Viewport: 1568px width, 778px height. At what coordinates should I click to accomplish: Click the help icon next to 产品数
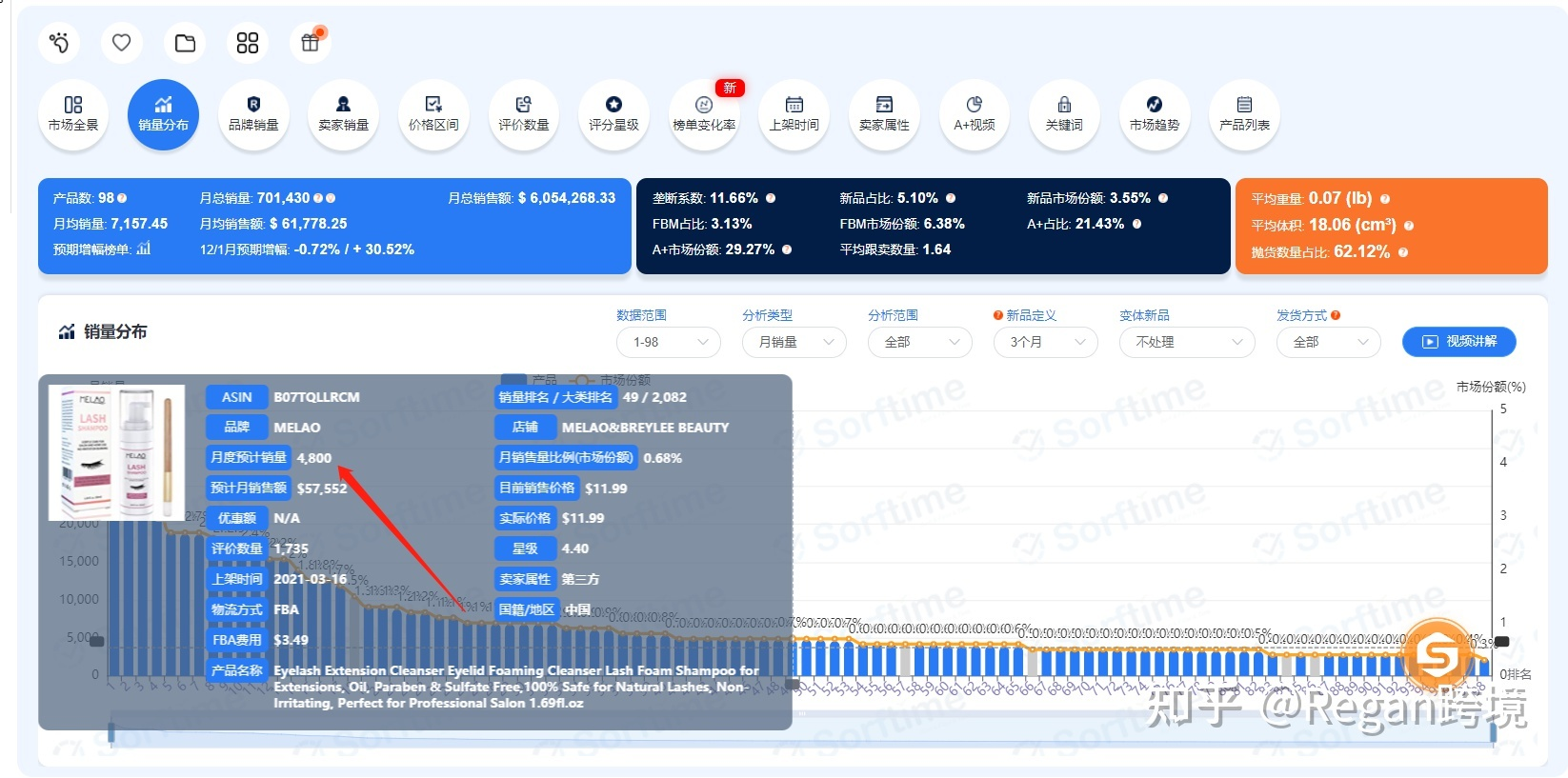tap(122, 198)
